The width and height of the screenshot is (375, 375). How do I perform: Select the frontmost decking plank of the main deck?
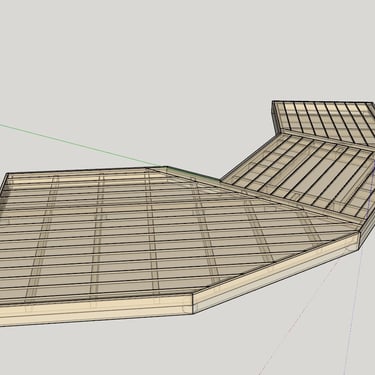point(97,297)
